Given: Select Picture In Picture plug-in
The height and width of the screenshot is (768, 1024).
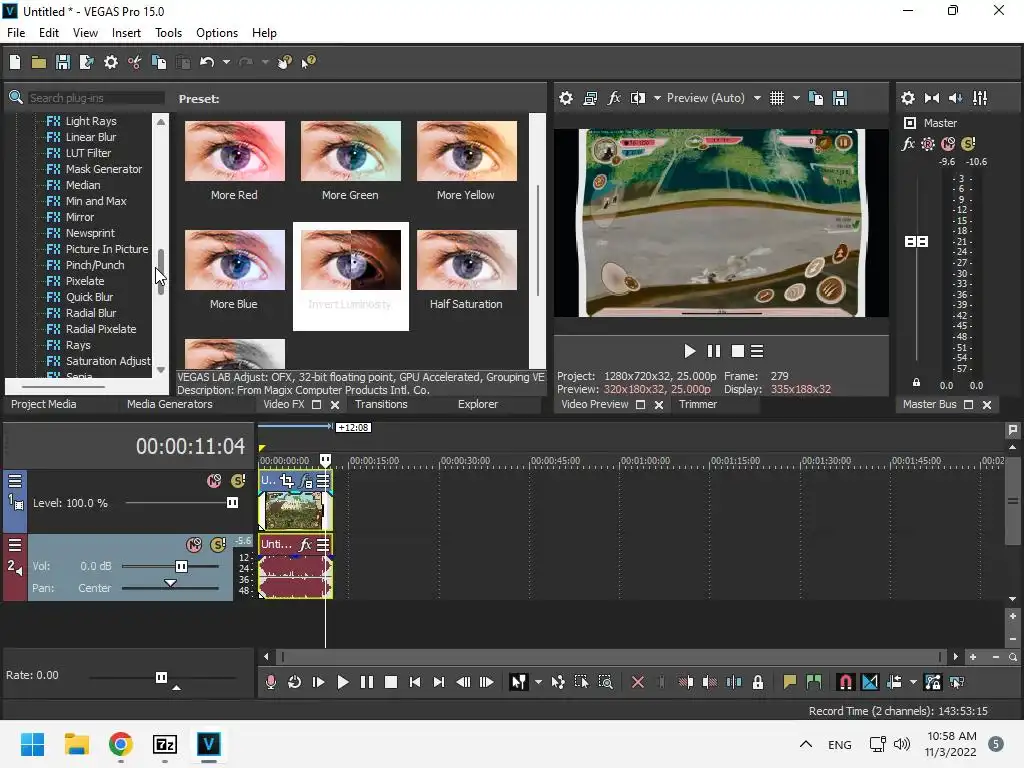Looking at the screenshot, I should pyautogui.click(x=107, y=249).
